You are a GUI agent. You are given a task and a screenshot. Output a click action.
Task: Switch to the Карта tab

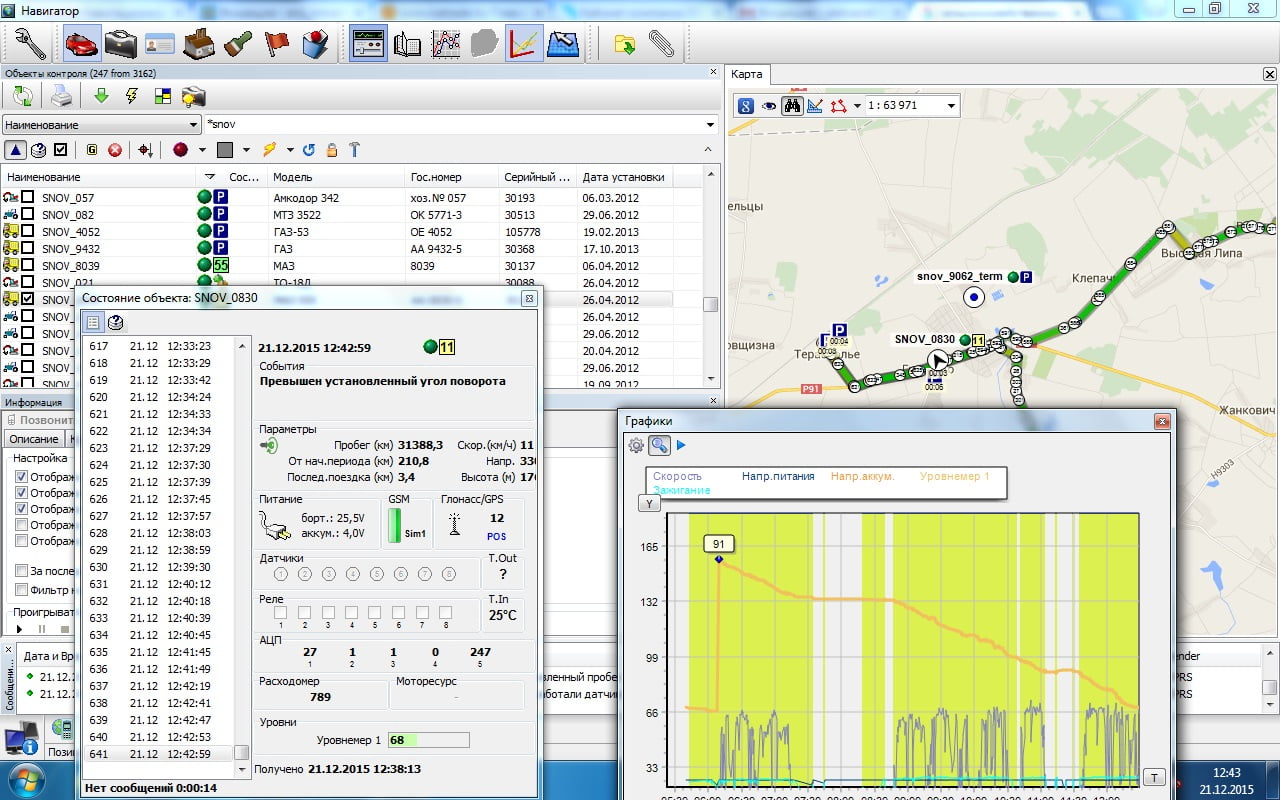click(x=746, y=74)
